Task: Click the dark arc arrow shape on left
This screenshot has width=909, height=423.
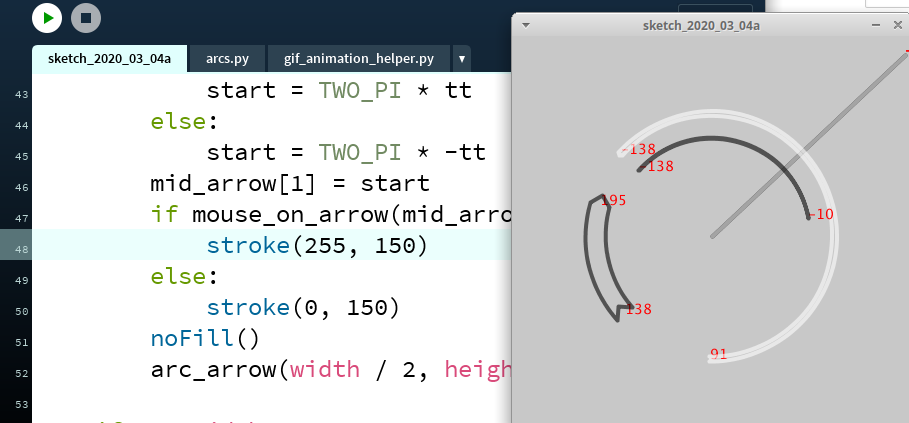Action: [x=592, y=260]
